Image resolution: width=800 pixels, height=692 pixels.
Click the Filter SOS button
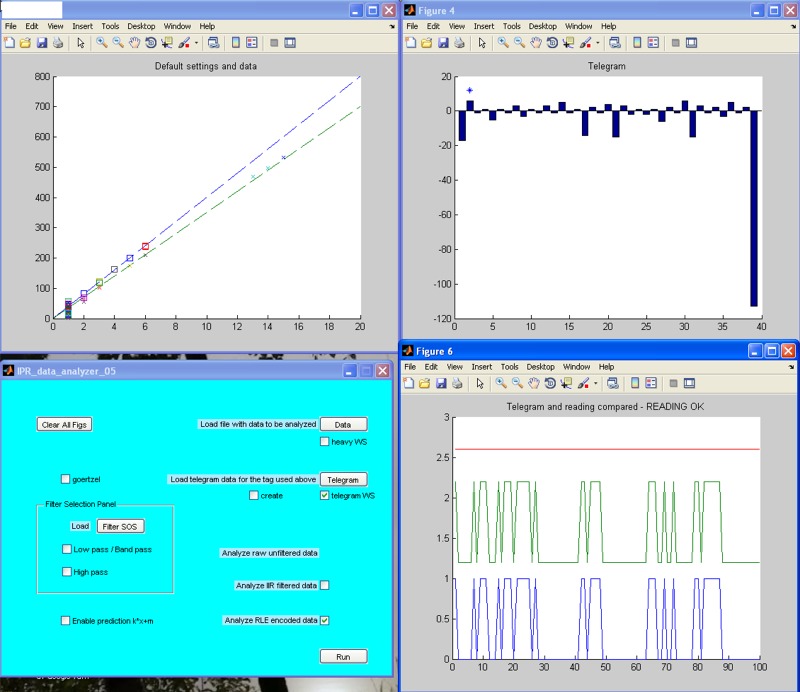[120, 526]
